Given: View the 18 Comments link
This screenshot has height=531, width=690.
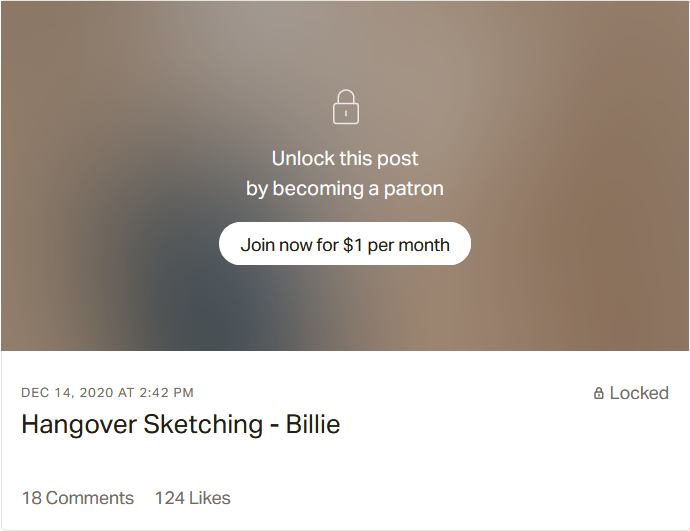Looking at the screenshot, I should point(78,498).
